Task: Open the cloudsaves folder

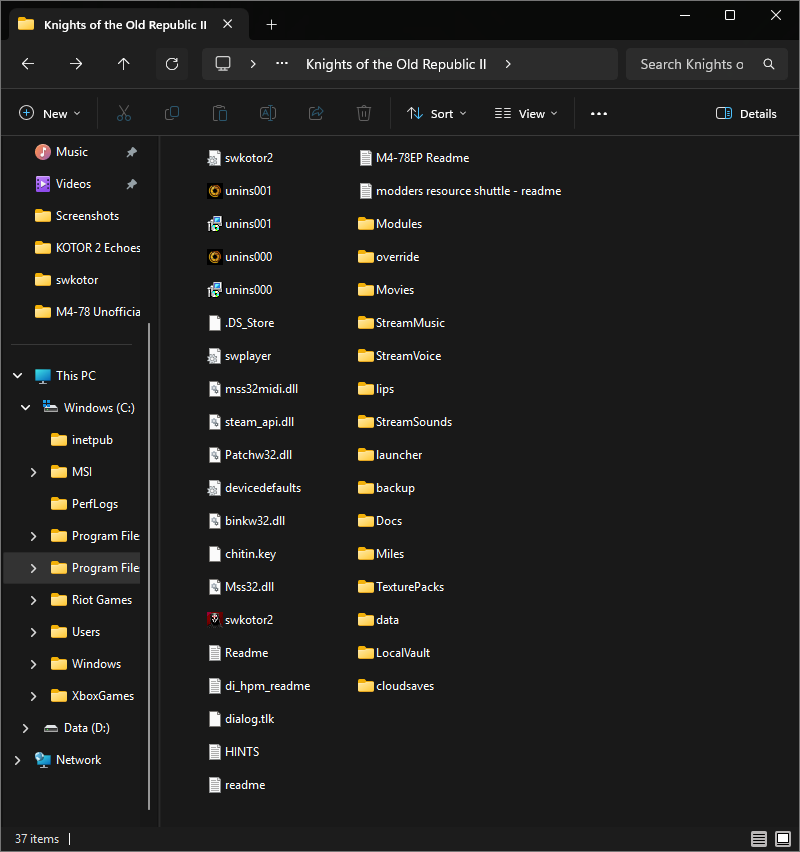Action: point(396,686)
